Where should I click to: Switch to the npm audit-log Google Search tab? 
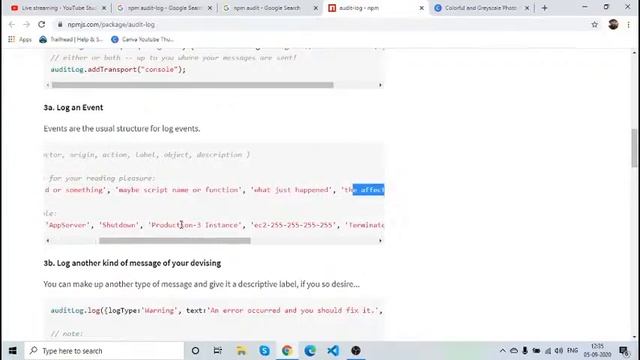click(161, 8)
